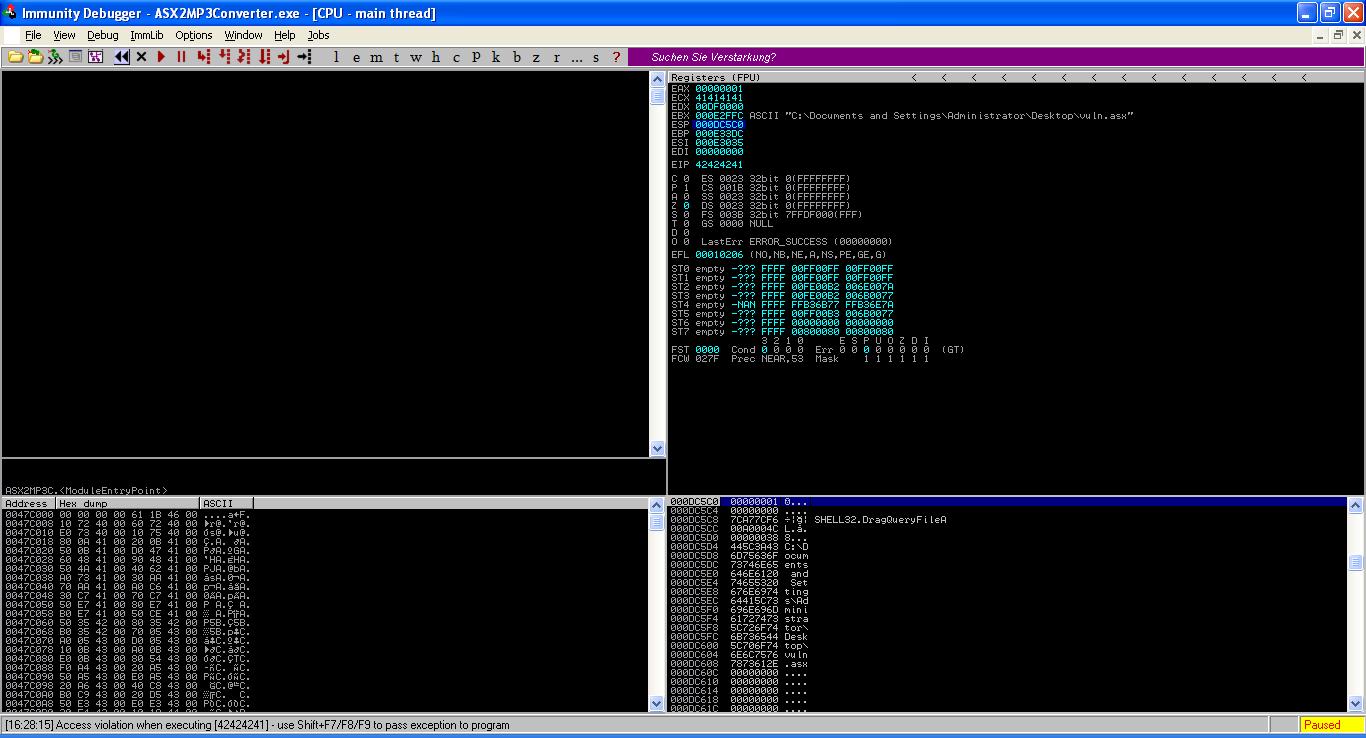The image size is (1366, 738).
Task: Show Log window with 'l' button
Action: tap(336, 57)
